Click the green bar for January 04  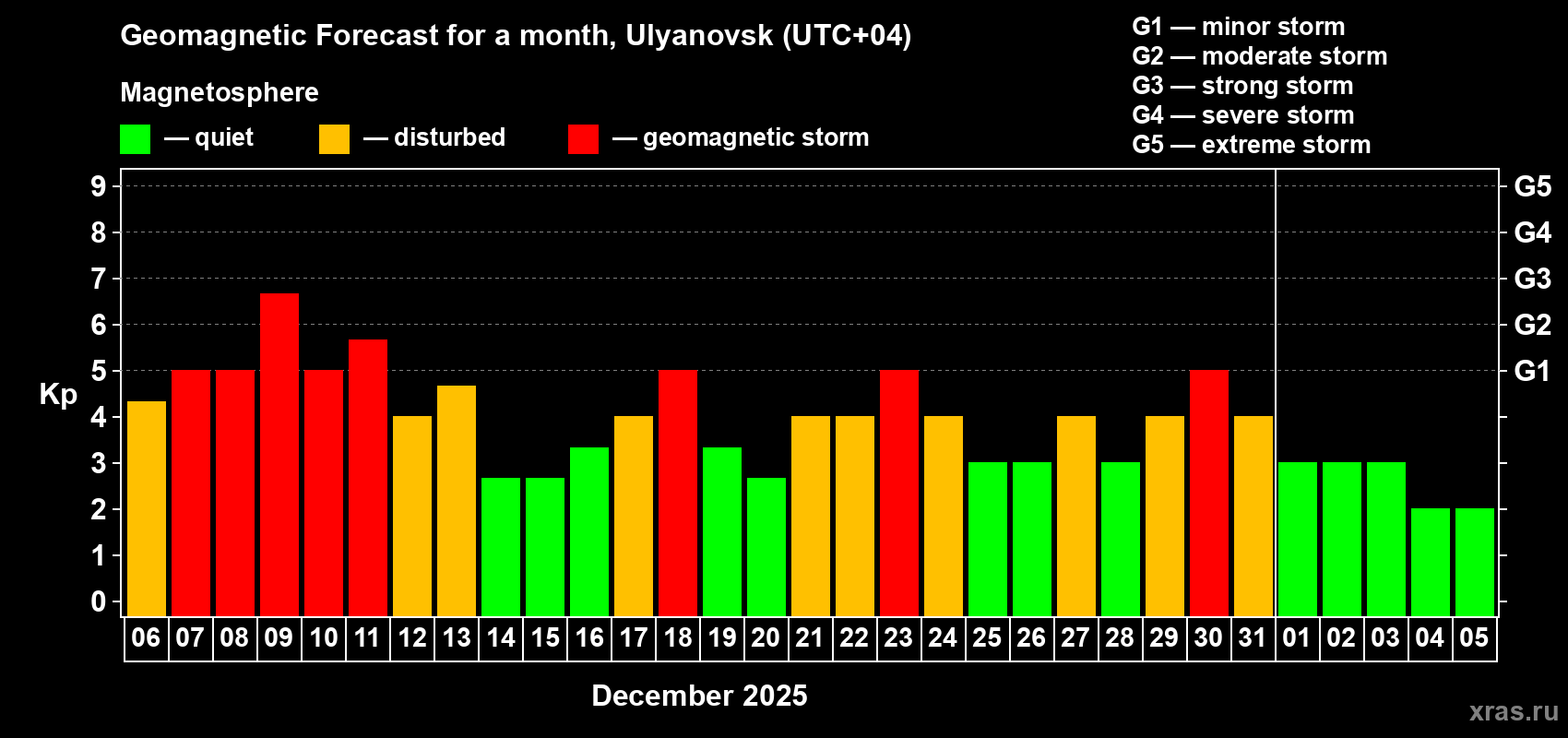pos(1431,563)
